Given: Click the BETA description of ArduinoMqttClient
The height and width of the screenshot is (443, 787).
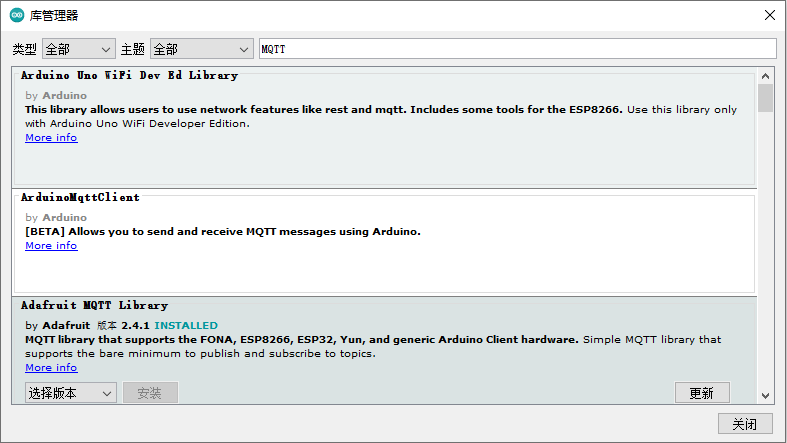Looking at the screenshot, I should pyautogui.click(x=223, y=232).
